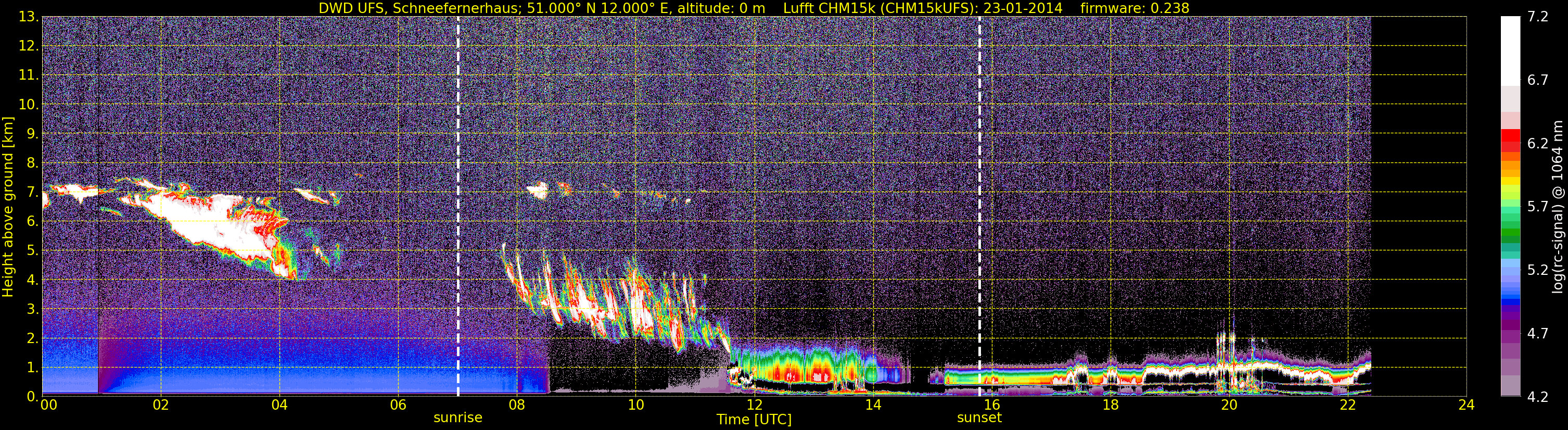Image resolution: width=1568 pixels, height=430 pixels.
Task: Click the 'Height above ground [km]' axis label
Action: [8, 207]
